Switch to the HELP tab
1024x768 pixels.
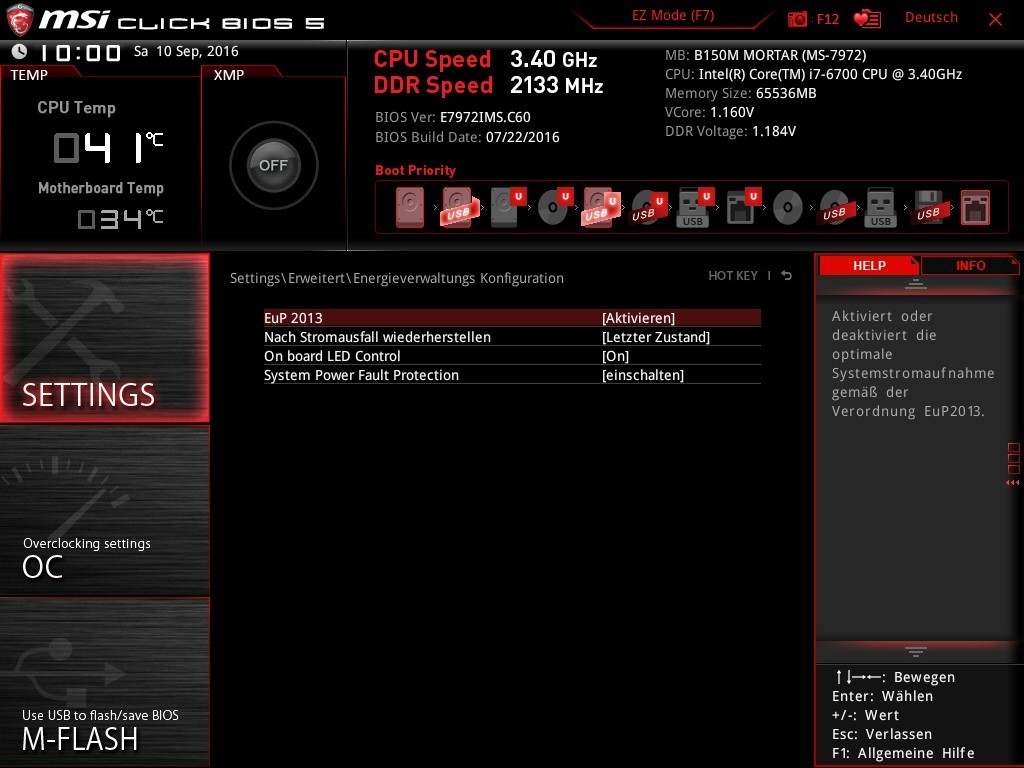point(869,265)
